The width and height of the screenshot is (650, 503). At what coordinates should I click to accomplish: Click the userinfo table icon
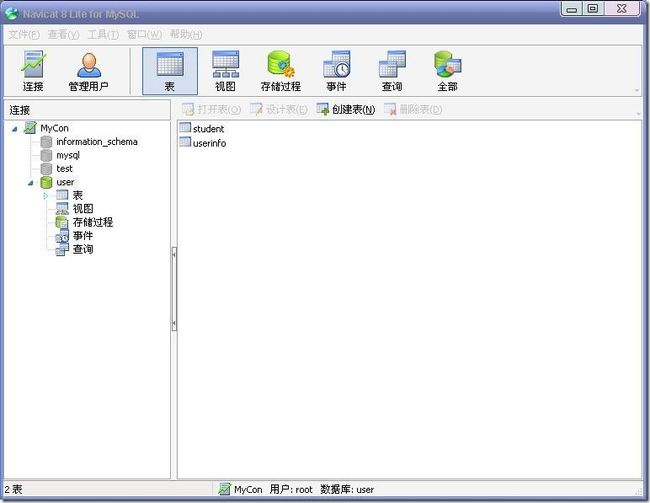[x=185, y=142]
